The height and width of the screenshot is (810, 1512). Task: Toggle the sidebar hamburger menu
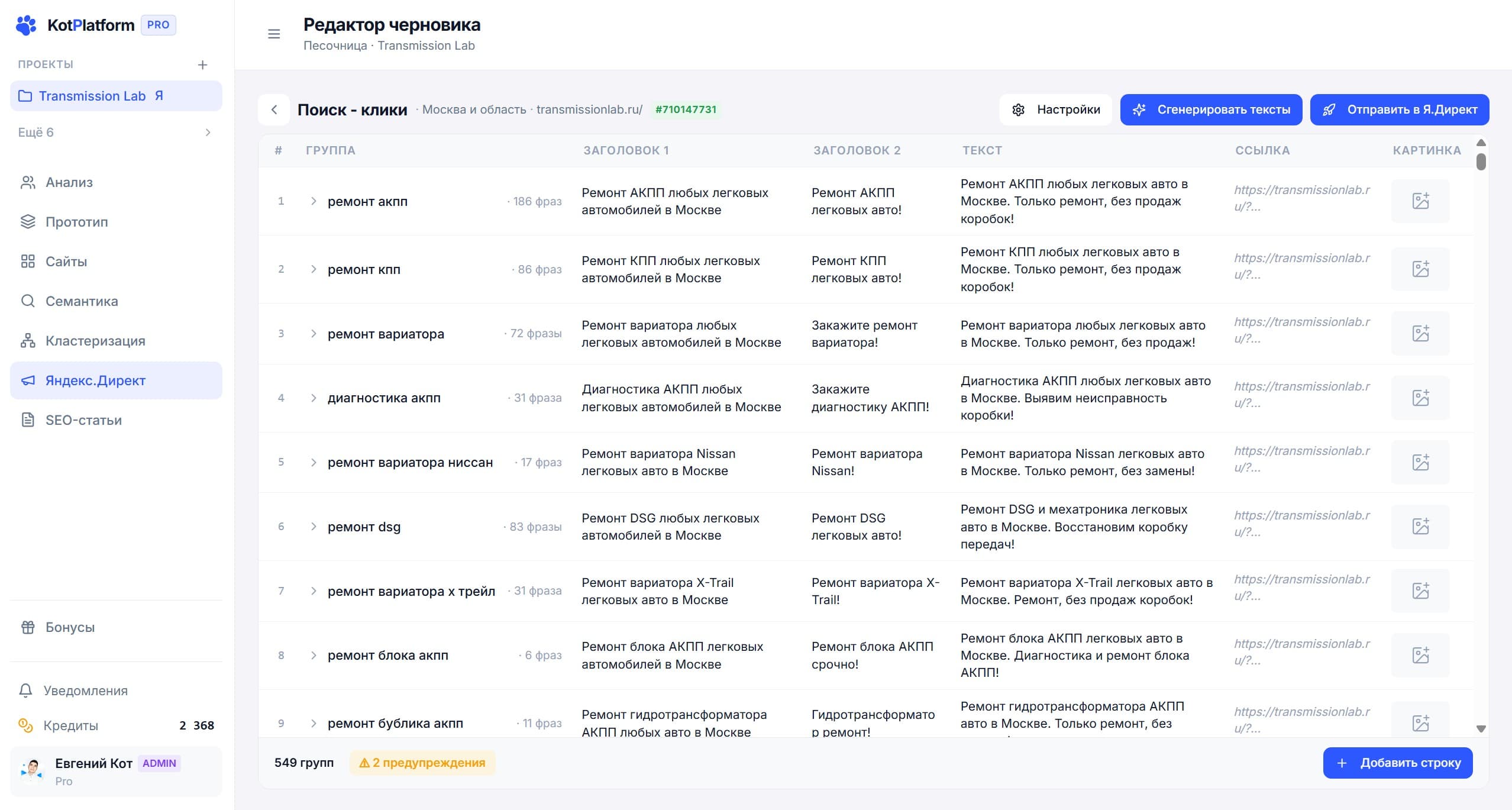tap(274, 34)
